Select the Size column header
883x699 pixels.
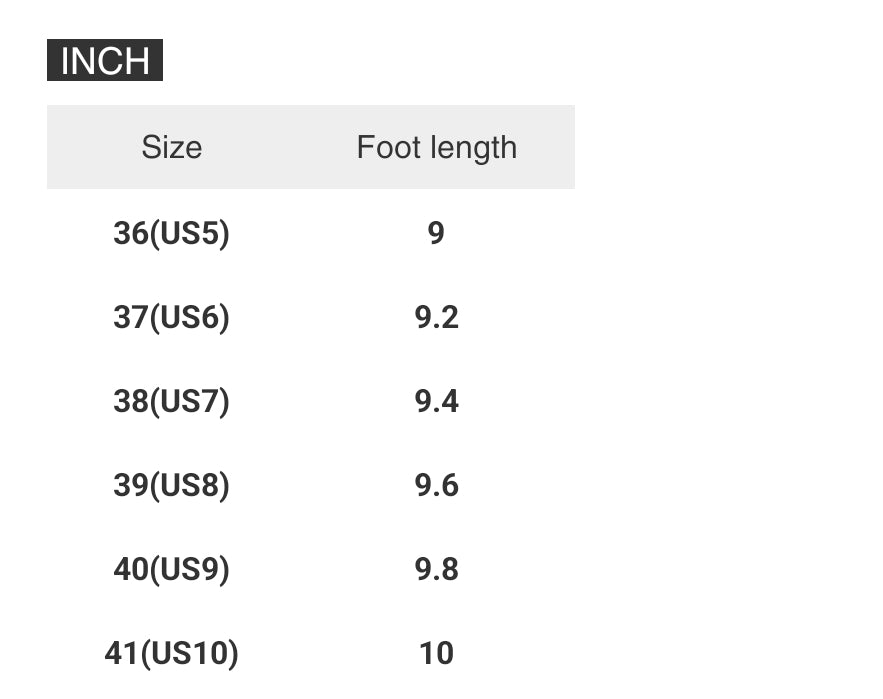171,147
